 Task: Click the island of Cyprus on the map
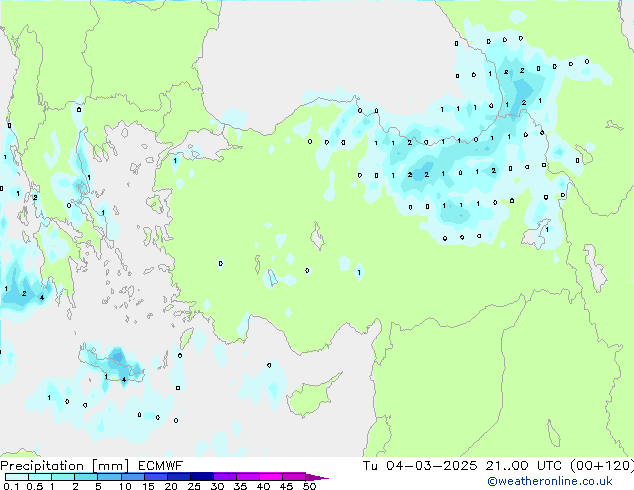tap(310, 397)
